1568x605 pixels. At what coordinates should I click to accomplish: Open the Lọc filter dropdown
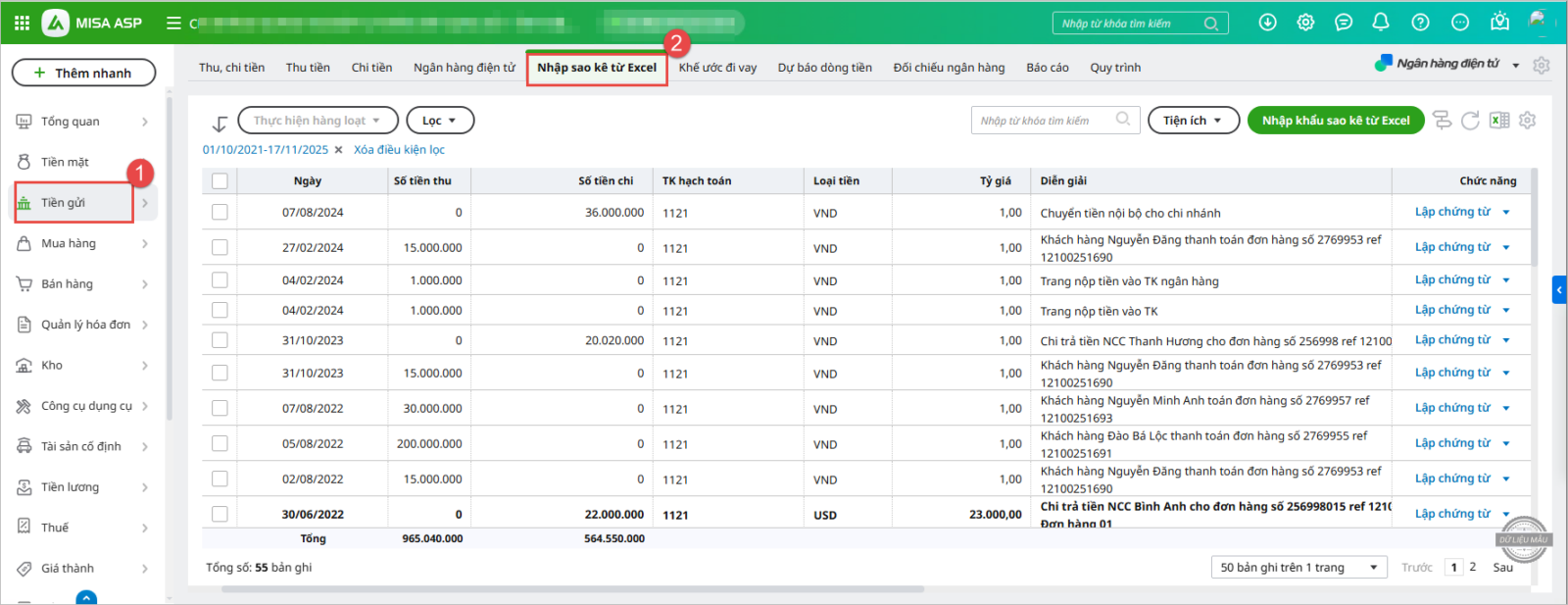click(x=440, y=121)
